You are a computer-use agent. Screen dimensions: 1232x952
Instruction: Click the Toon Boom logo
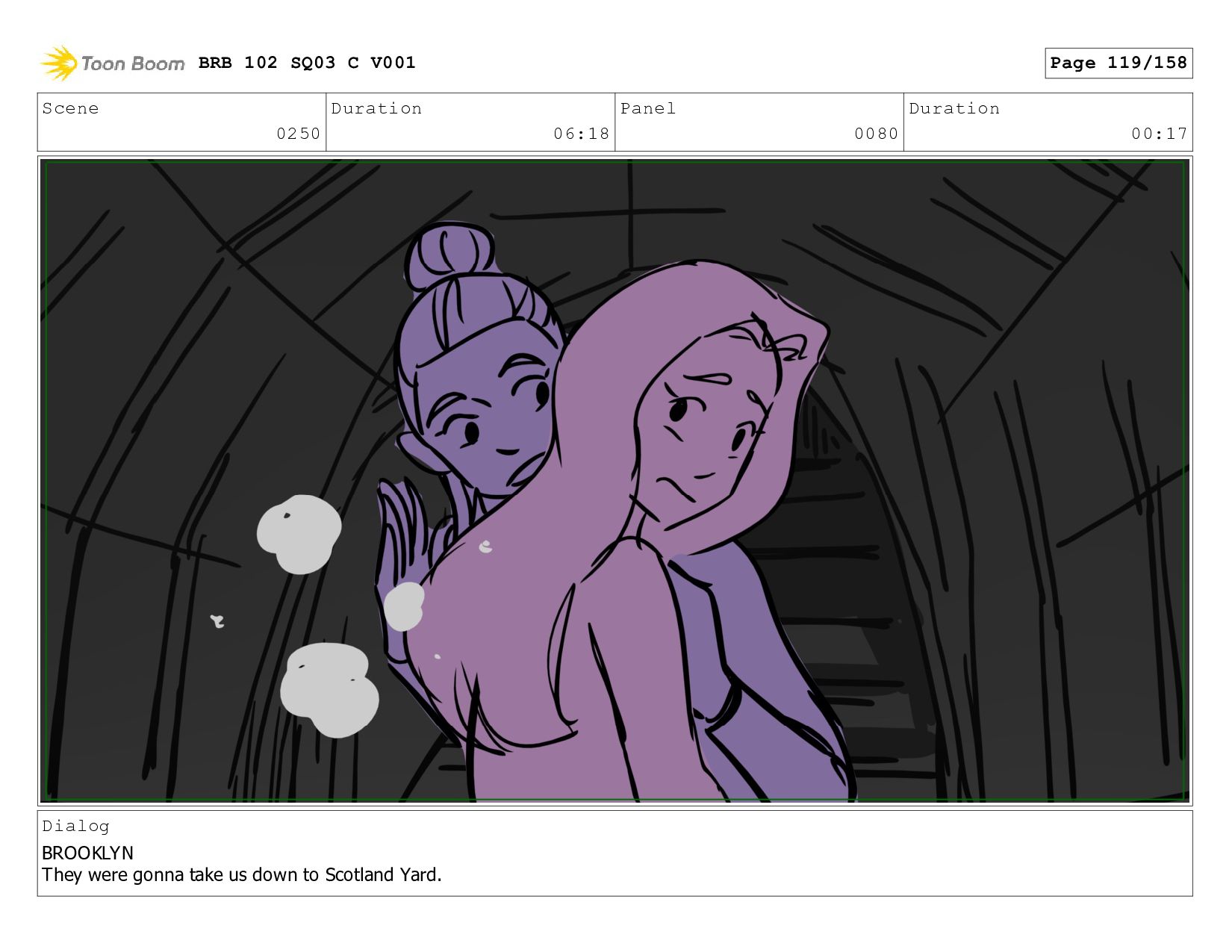pos(112,63)
